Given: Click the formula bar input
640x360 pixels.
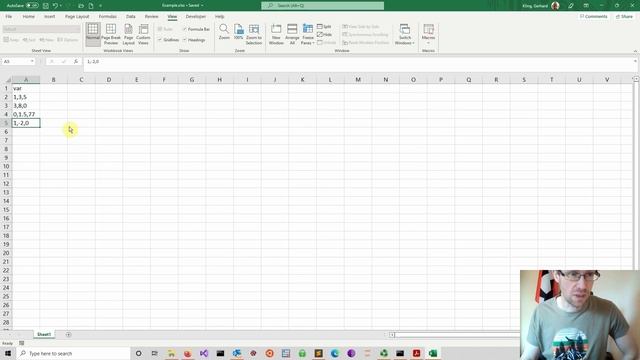Looking at the screenshot, I should coord(358,61).
